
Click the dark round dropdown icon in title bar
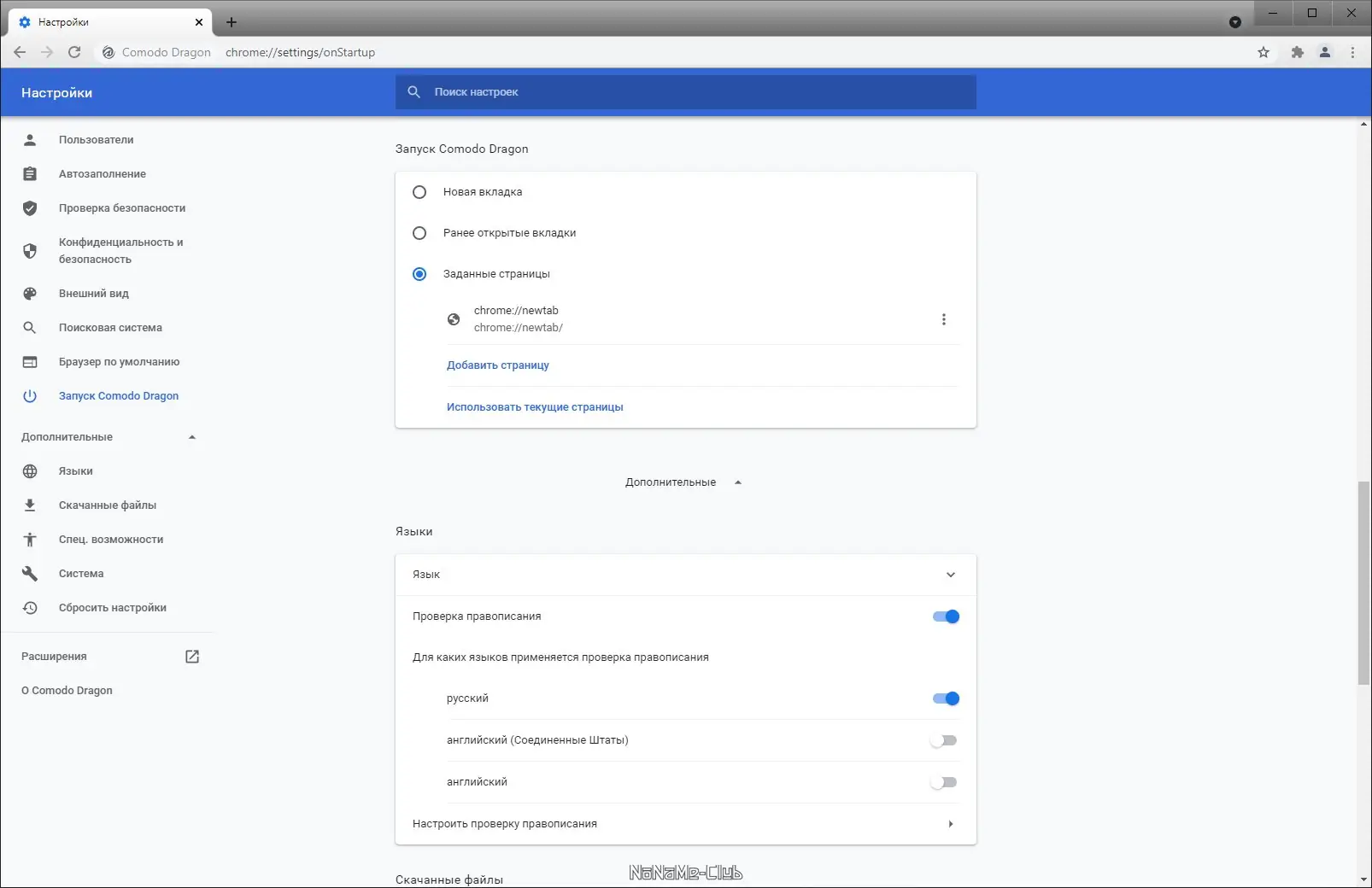coord(1234,22)
